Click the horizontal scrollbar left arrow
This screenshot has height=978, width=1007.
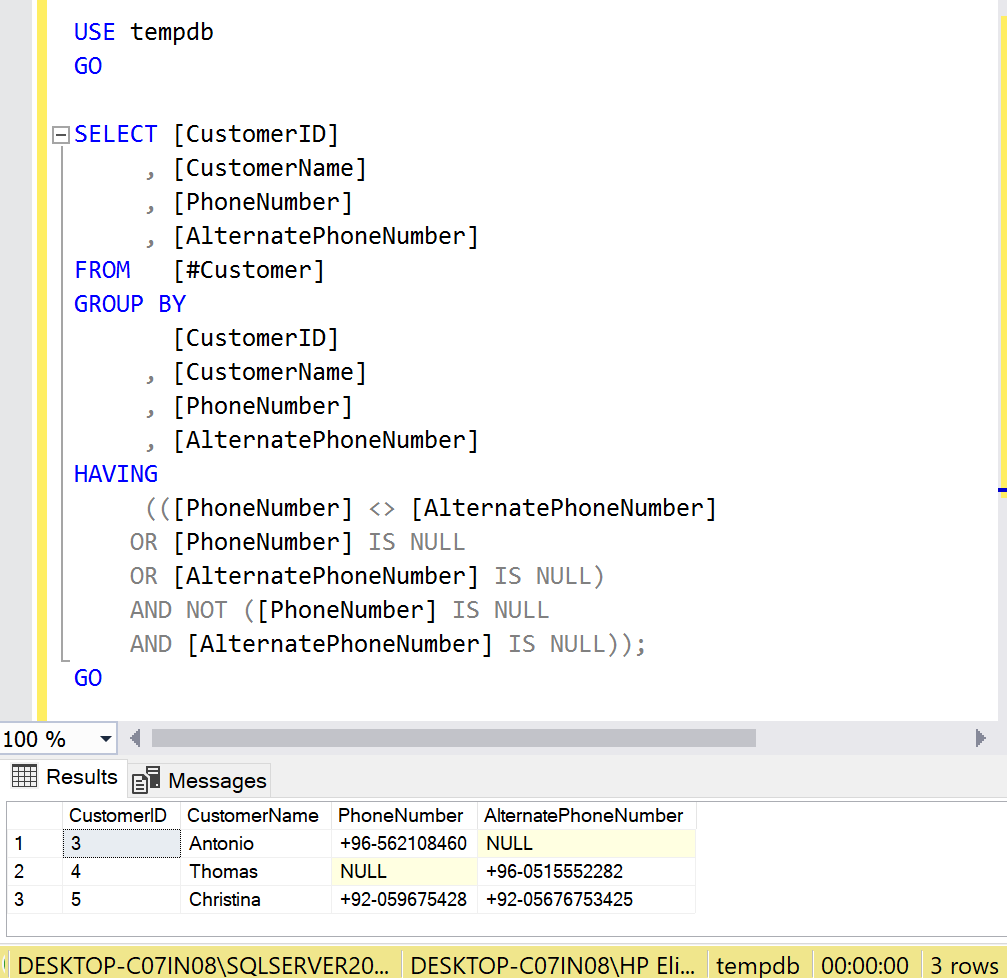136,739
